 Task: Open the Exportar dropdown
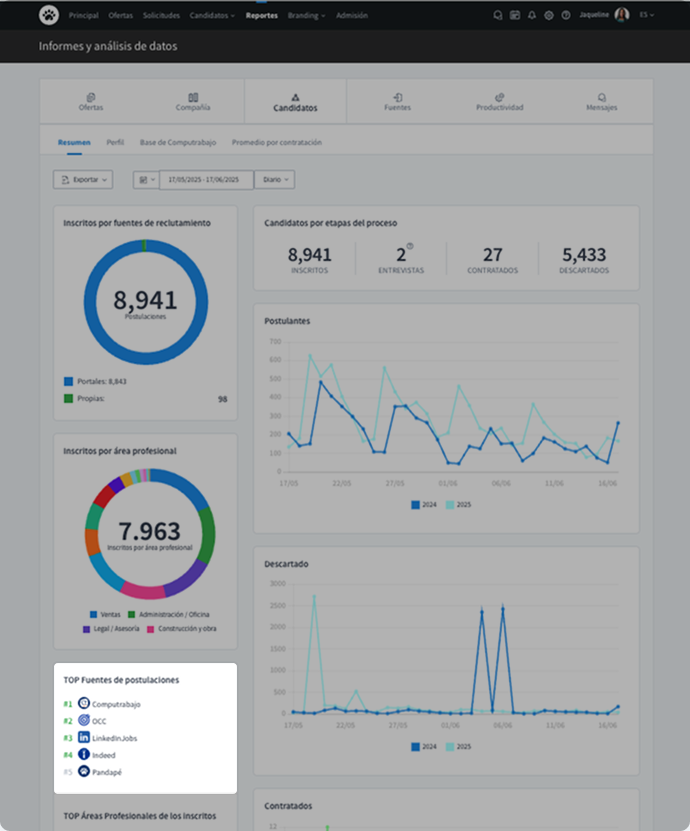pyautogui.click(x=83, y=179)
